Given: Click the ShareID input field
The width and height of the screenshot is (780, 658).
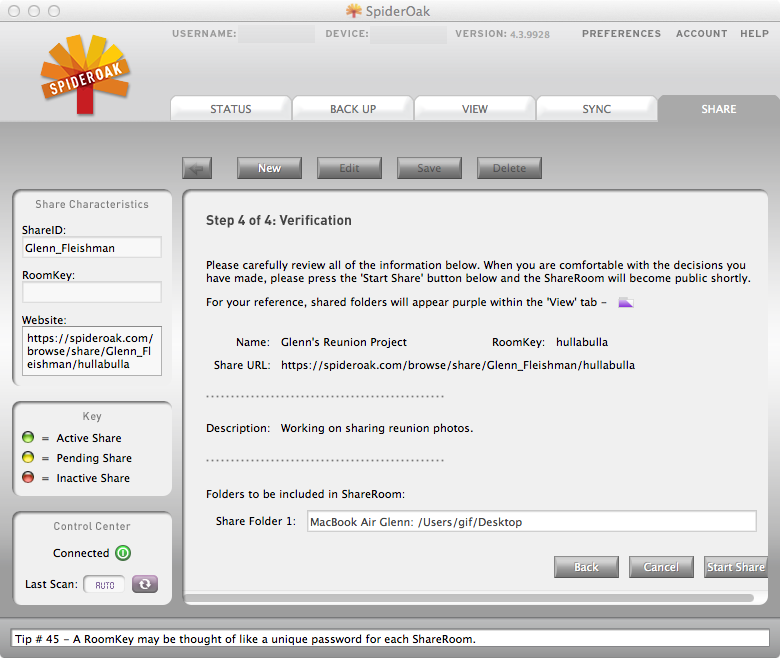Looking at the screenshot, I should click(91, 247).
